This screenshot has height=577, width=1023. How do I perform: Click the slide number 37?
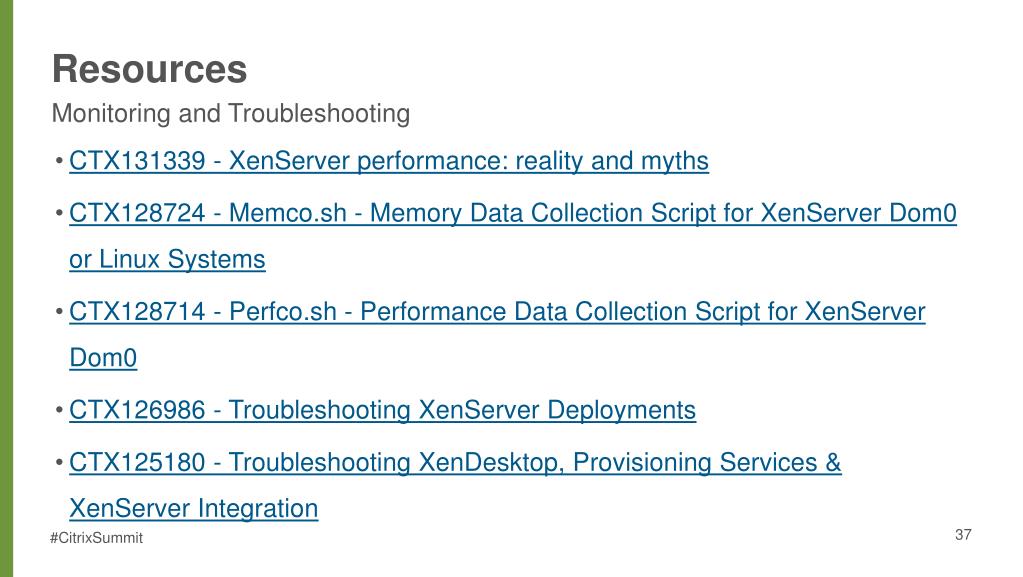(963, 535)
